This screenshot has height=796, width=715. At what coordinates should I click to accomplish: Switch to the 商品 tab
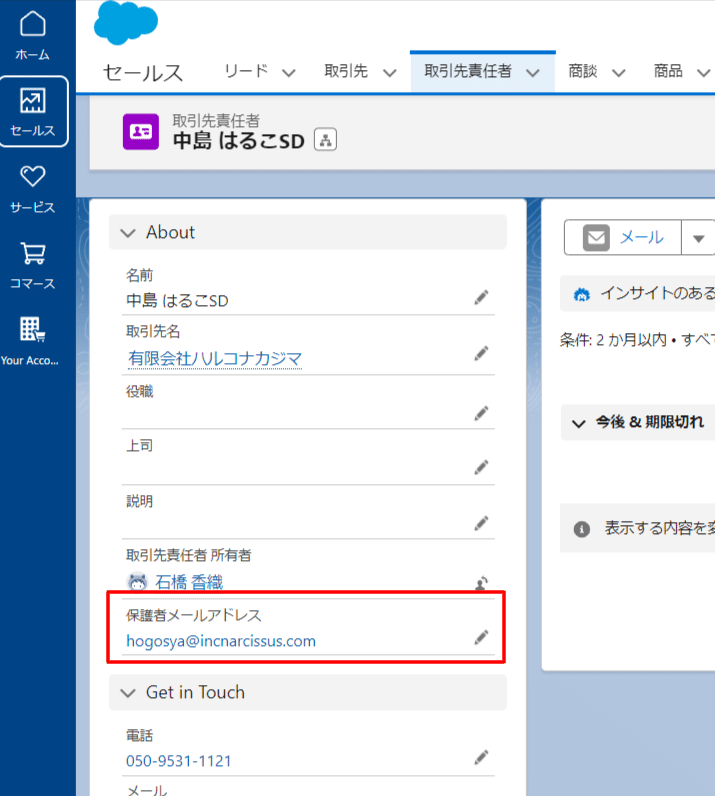click(x=668, y=71)
